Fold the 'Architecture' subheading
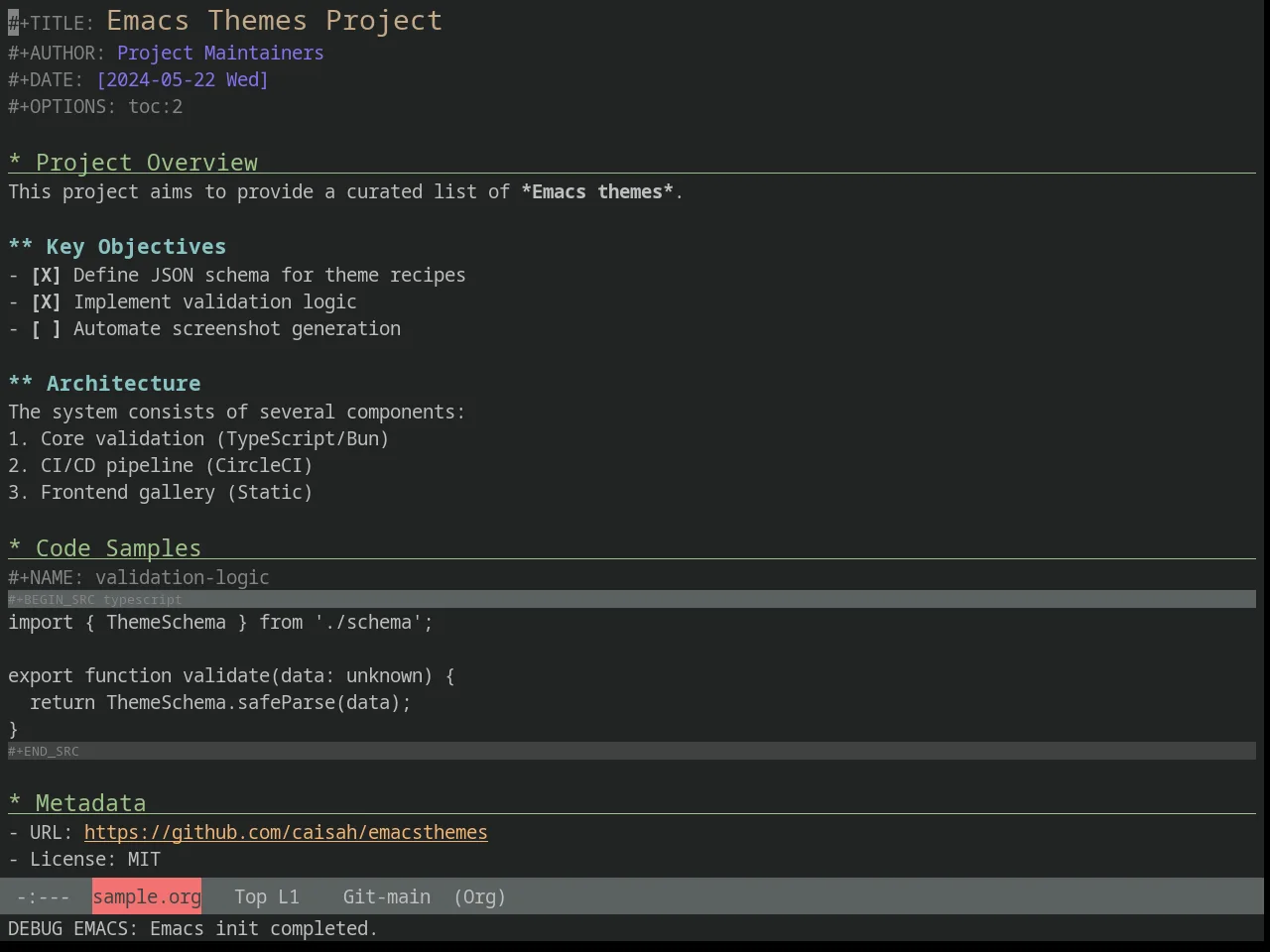This screenshot has width=1270, height=952. point(104,384)
